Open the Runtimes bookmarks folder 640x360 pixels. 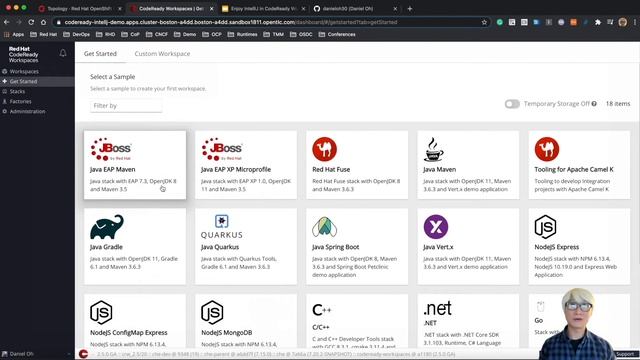pos(242,34)
